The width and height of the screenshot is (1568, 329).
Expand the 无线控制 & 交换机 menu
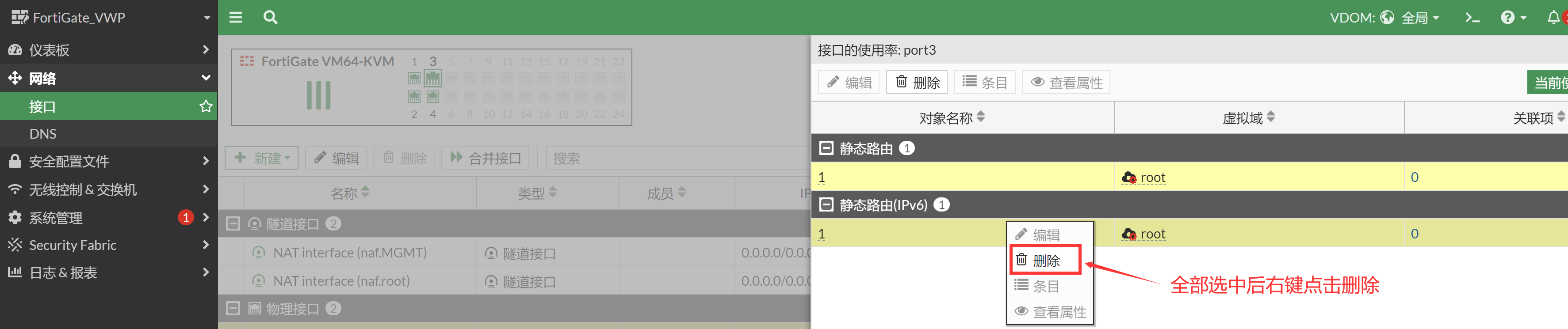tap(109, 189)
